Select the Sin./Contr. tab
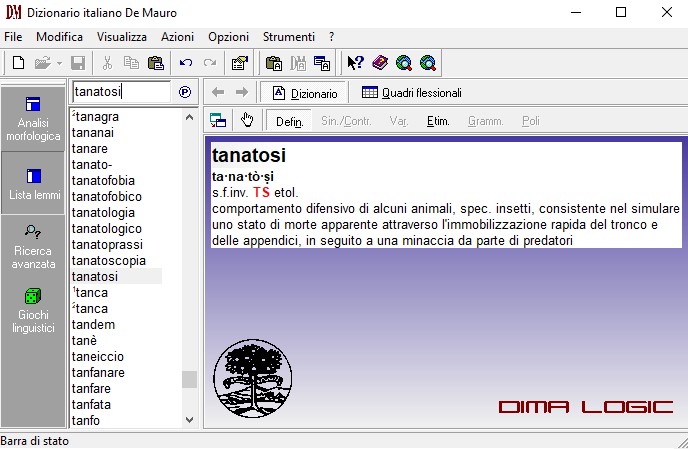Viewport: 688px width, 449px height. [346, 121]
